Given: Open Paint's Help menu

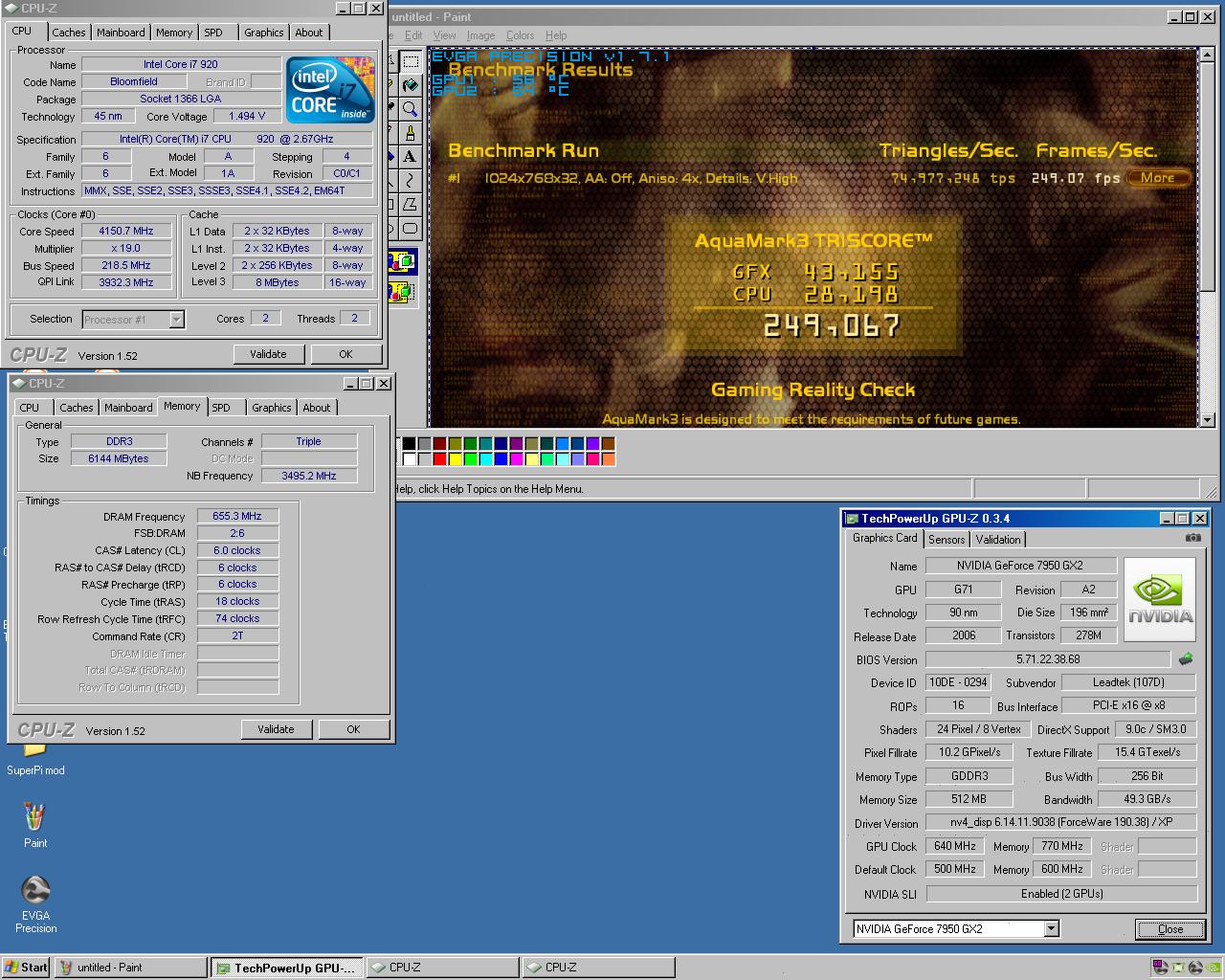Looking at the screenshot, I should pos(556,35).
